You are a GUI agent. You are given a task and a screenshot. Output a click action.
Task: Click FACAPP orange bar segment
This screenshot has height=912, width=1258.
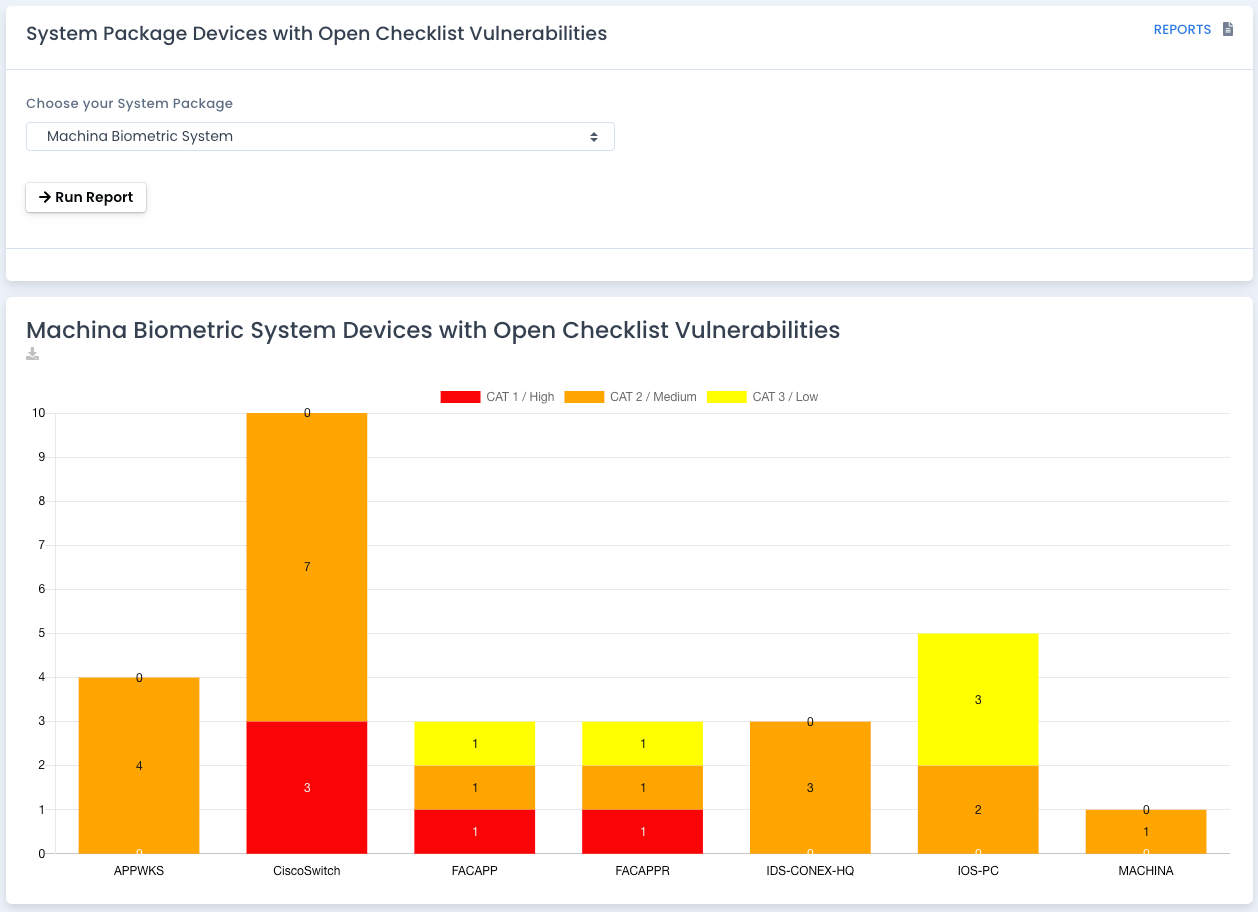[x=475, y=787]
